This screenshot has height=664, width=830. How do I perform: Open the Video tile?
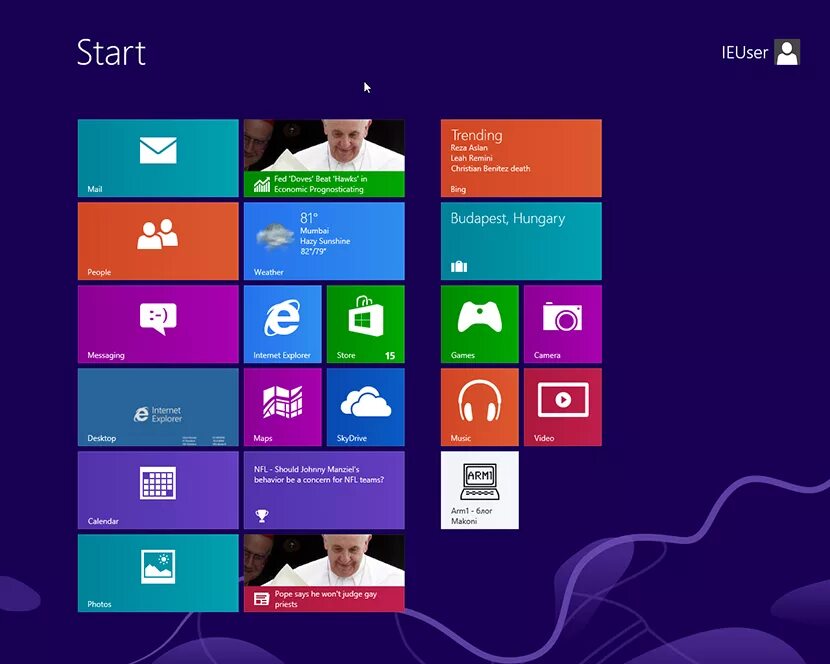point(563,407)
